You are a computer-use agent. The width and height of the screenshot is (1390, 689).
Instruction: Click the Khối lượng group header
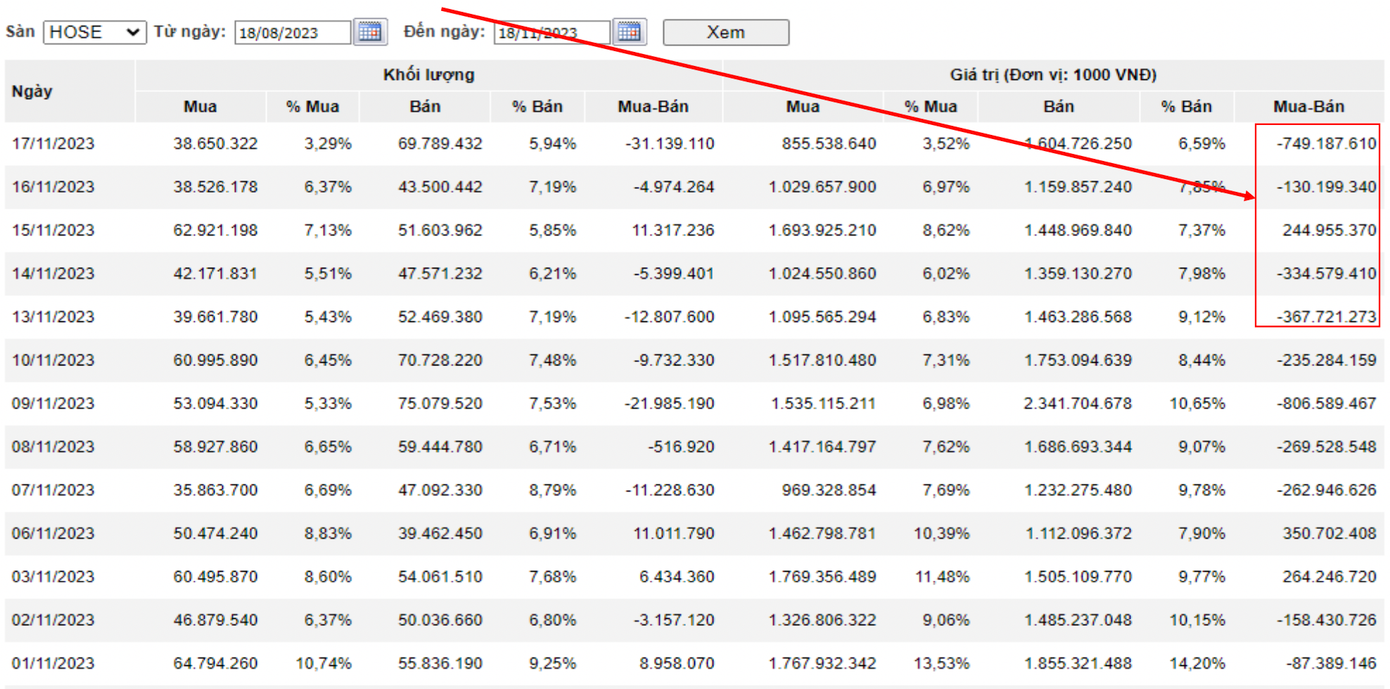coord(428,75)
